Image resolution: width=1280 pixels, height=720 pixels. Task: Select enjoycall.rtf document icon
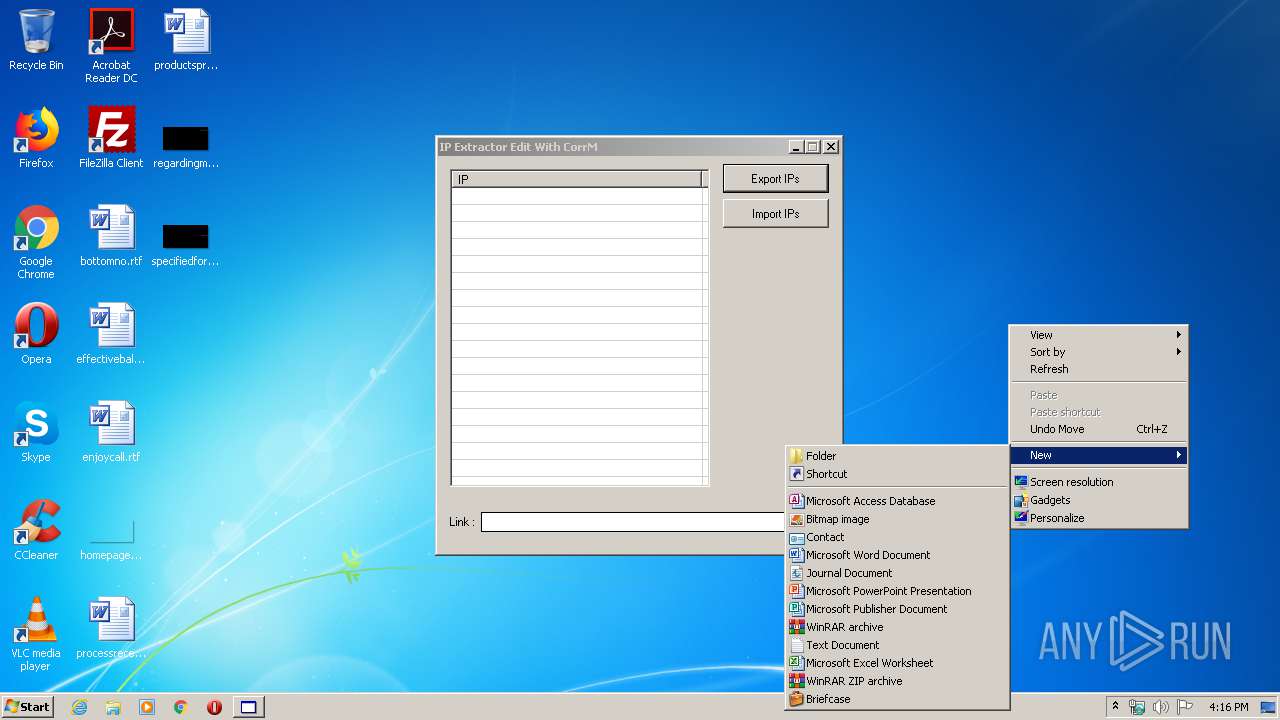click(x=111, y=432)
